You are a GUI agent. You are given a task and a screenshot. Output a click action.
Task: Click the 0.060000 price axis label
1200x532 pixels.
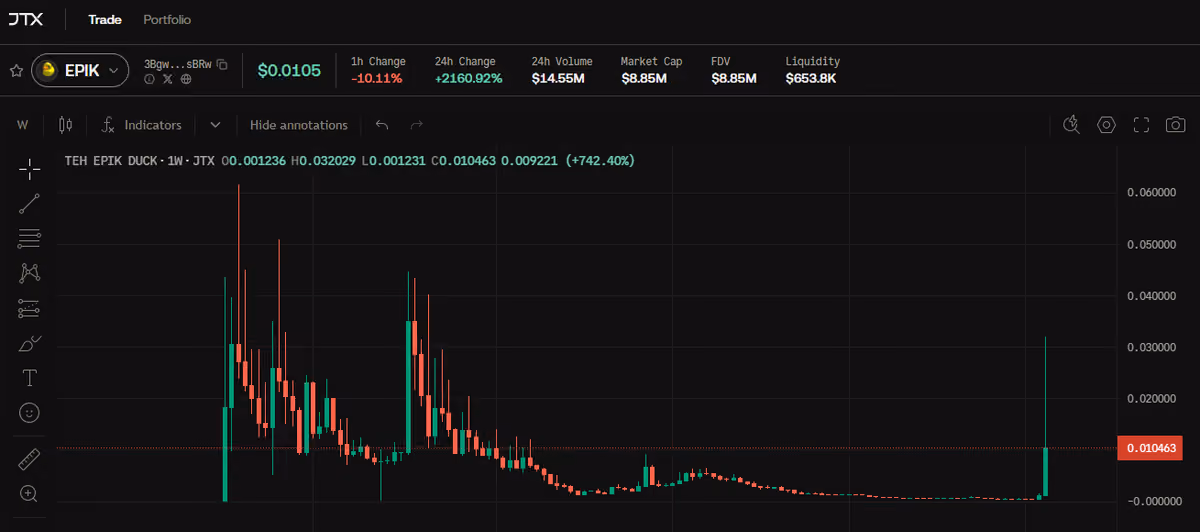pyautogui.click(x=1152, y=193)
